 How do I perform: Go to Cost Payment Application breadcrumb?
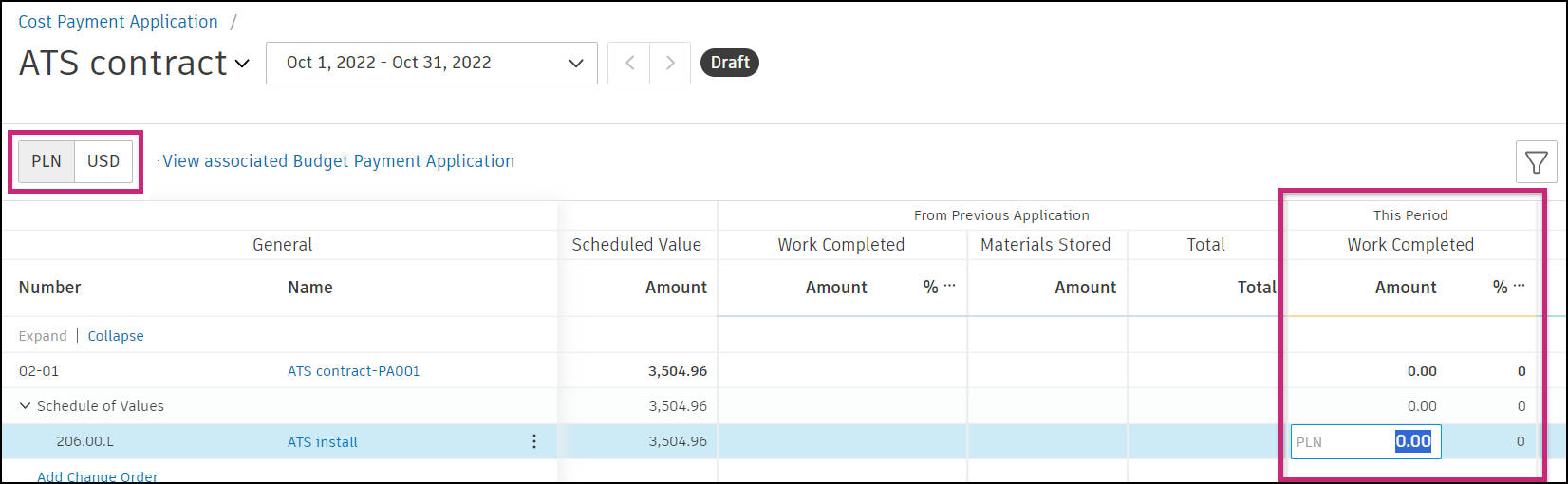tap(118, 22)
